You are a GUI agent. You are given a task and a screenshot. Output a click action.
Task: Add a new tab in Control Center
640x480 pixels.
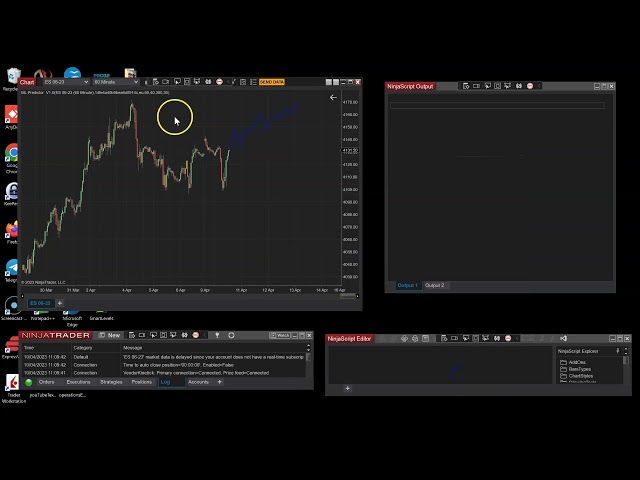click(x=220, y=382)
